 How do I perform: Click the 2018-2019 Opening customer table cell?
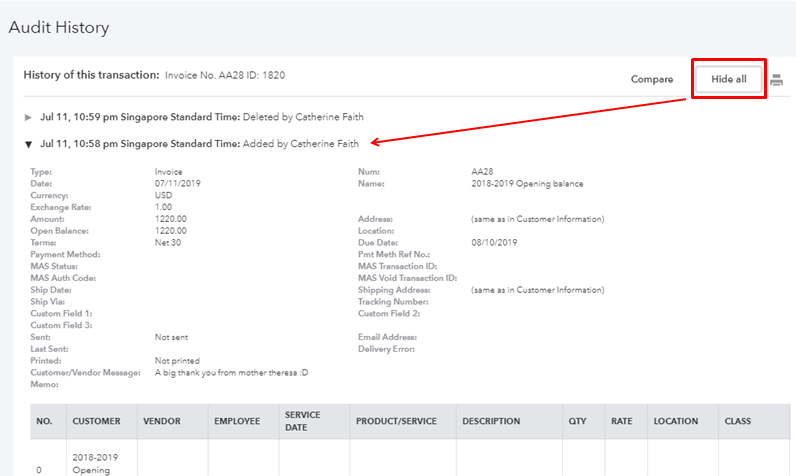(x=97, y=462)
